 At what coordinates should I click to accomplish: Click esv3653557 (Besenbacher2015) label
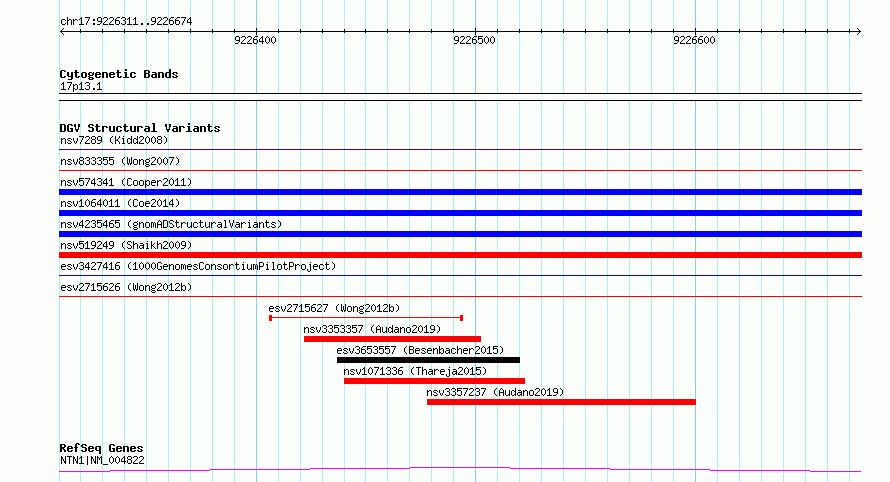pyautogui.click(x=420, y=350)
